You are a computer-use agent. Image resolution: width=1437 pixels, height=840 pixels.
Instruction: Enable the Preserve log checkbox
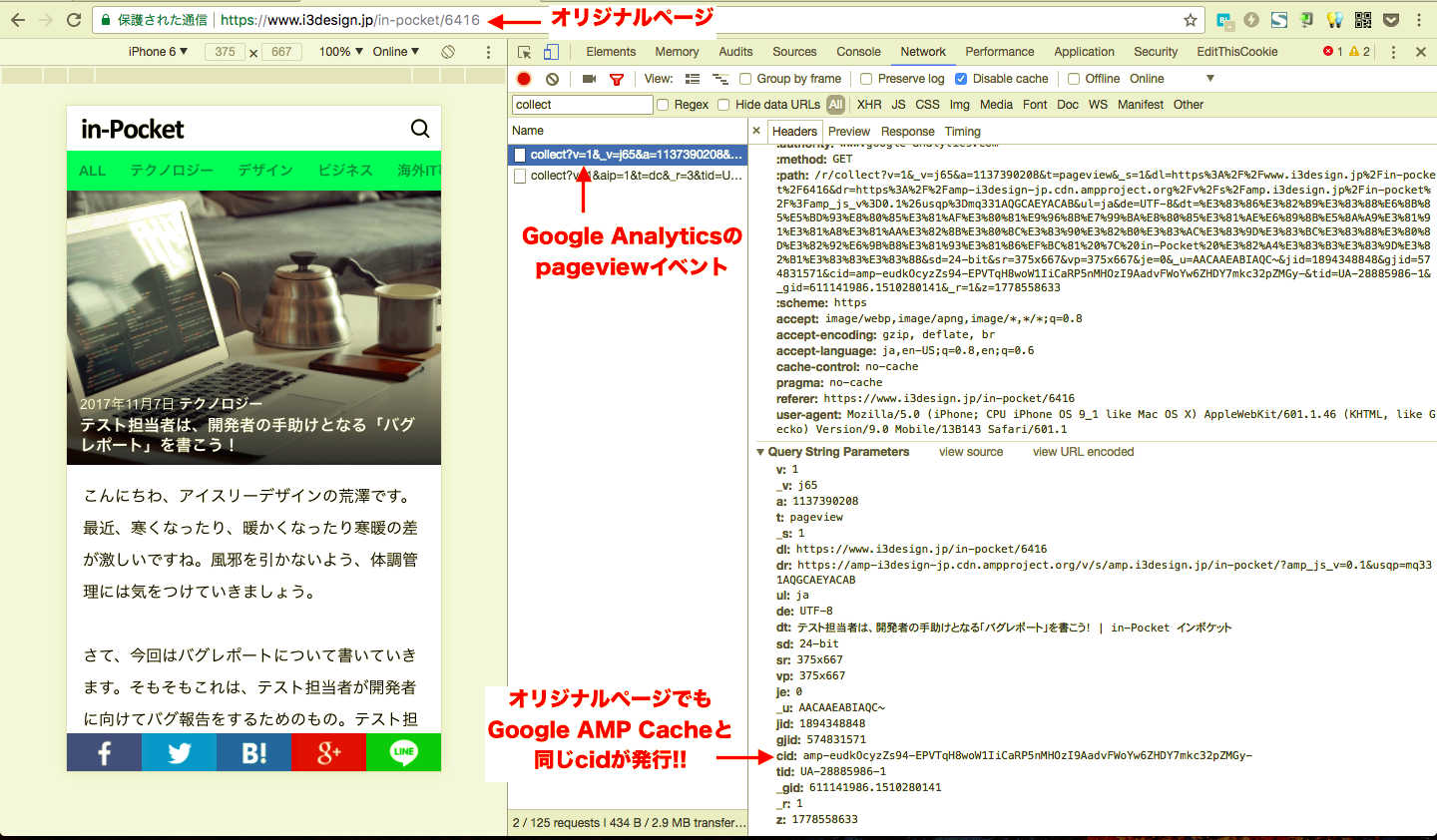click(866, 79)
